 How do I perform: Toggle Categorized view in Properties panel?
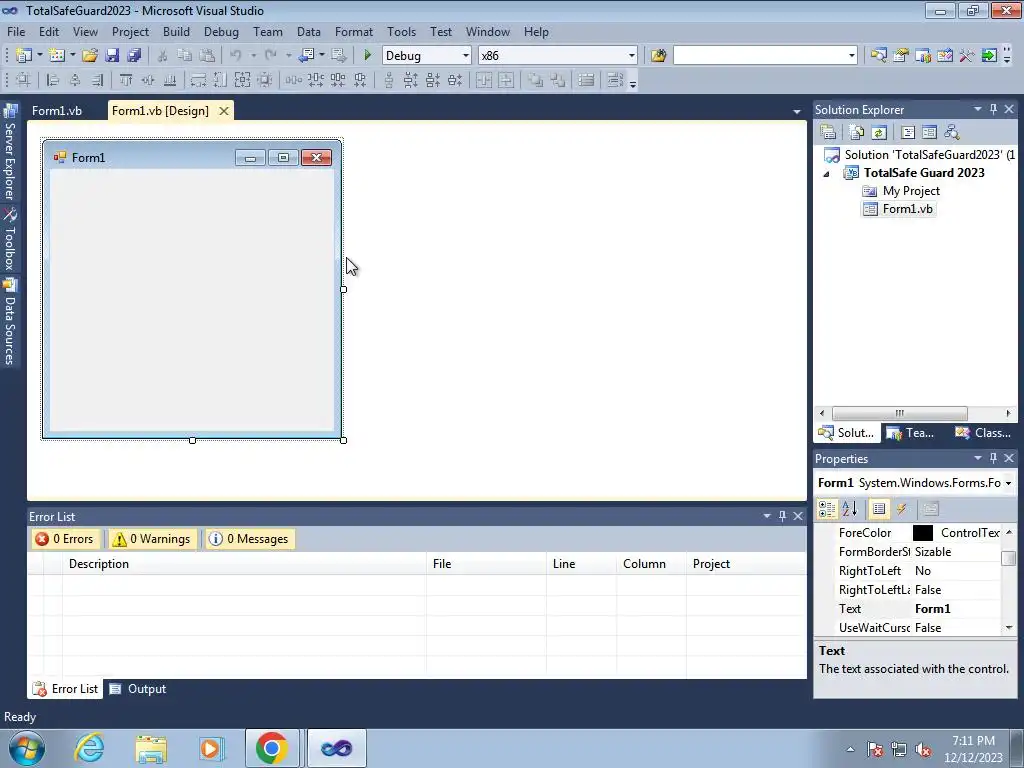(827, 509)
